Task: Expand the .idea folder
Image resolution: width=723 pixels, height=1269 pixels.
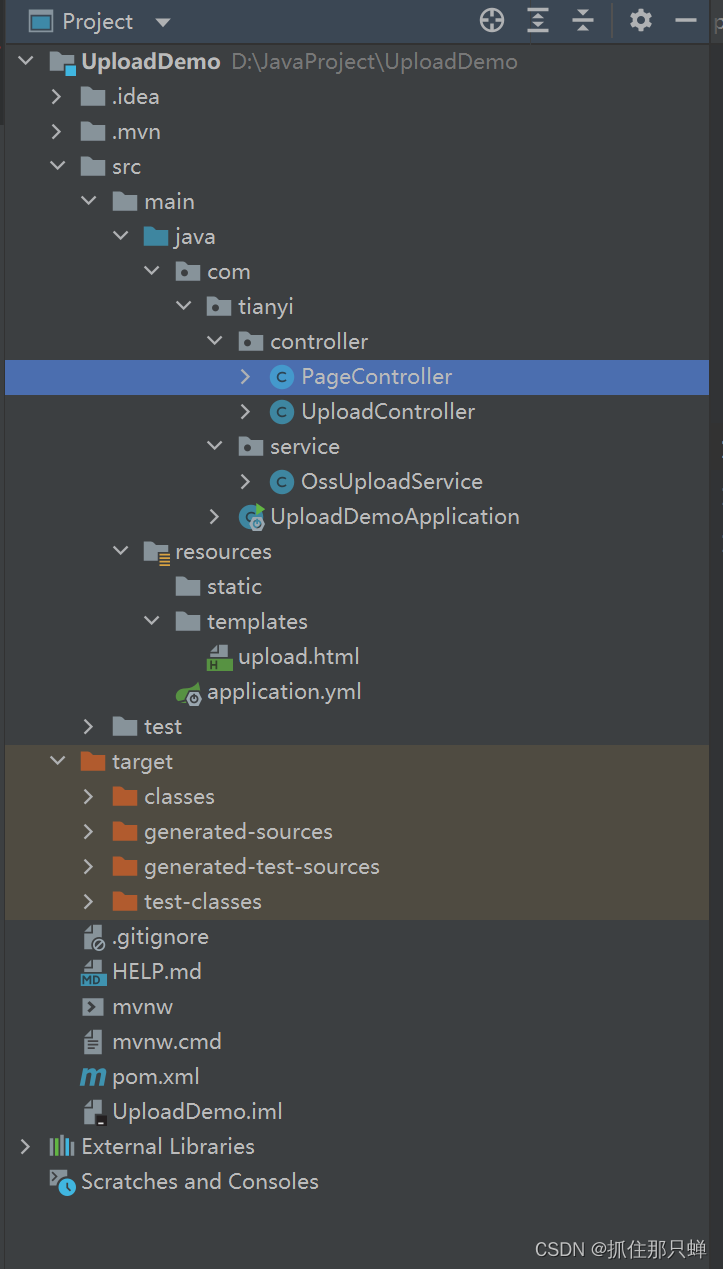Action: [58, 97]
